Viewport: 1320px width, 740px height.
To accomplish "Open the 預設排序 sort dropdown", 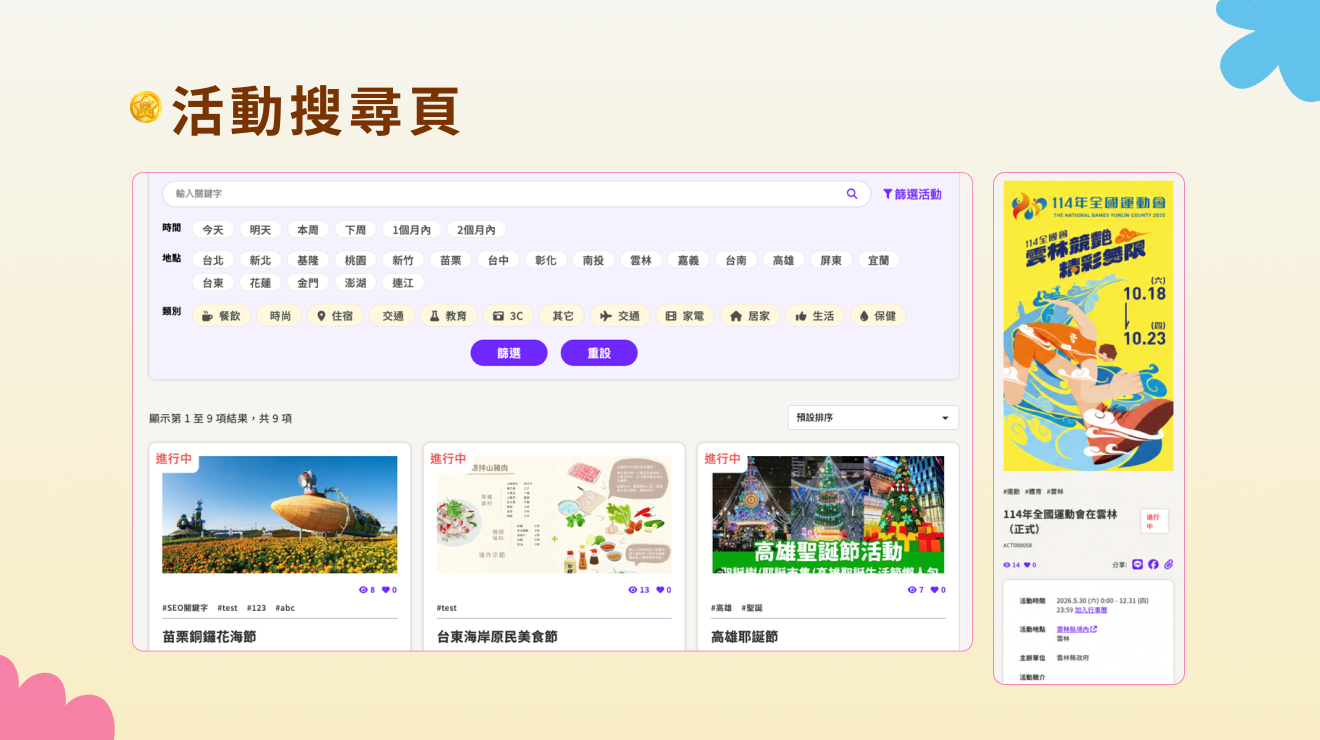I will 873,417.
